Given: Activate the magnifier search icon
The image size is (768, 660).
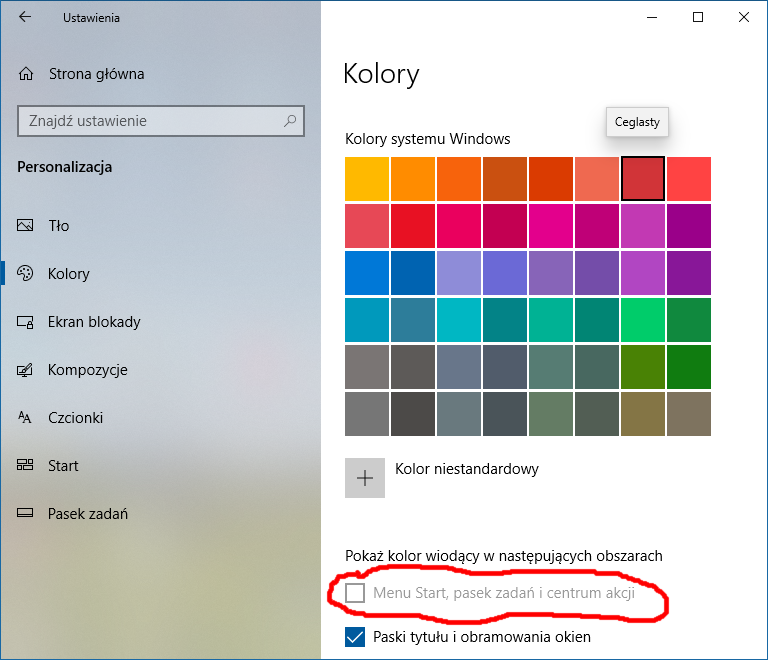Looking at the screenshot, I should [290, 120].
